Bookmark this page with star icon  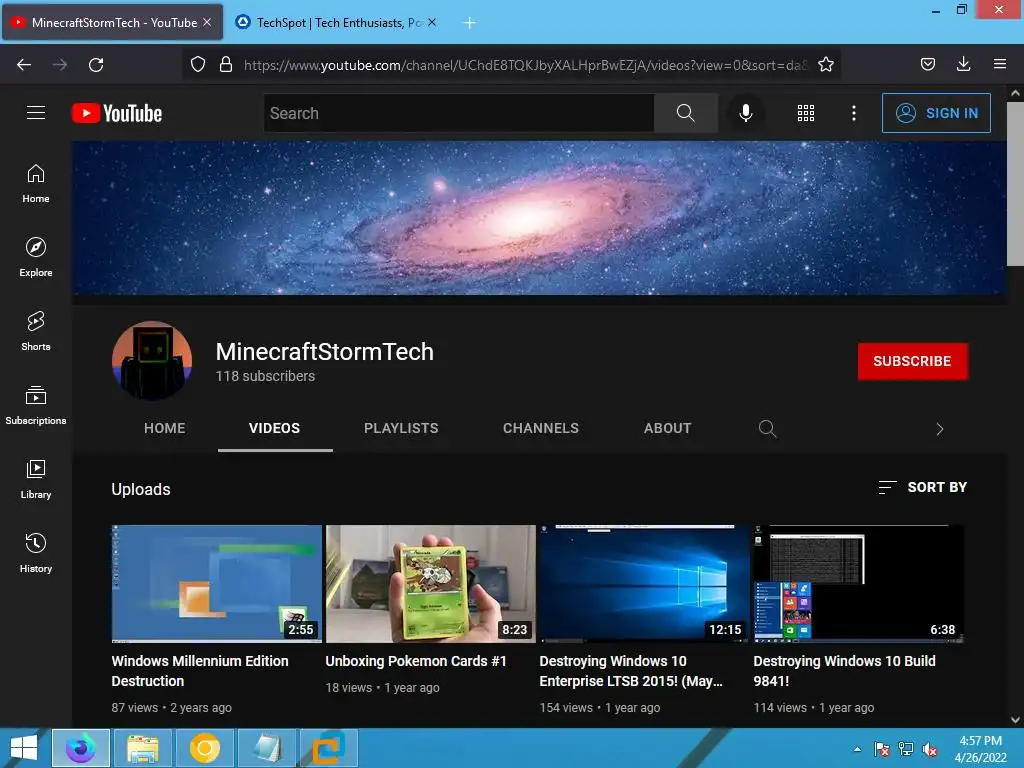(825, 64)
